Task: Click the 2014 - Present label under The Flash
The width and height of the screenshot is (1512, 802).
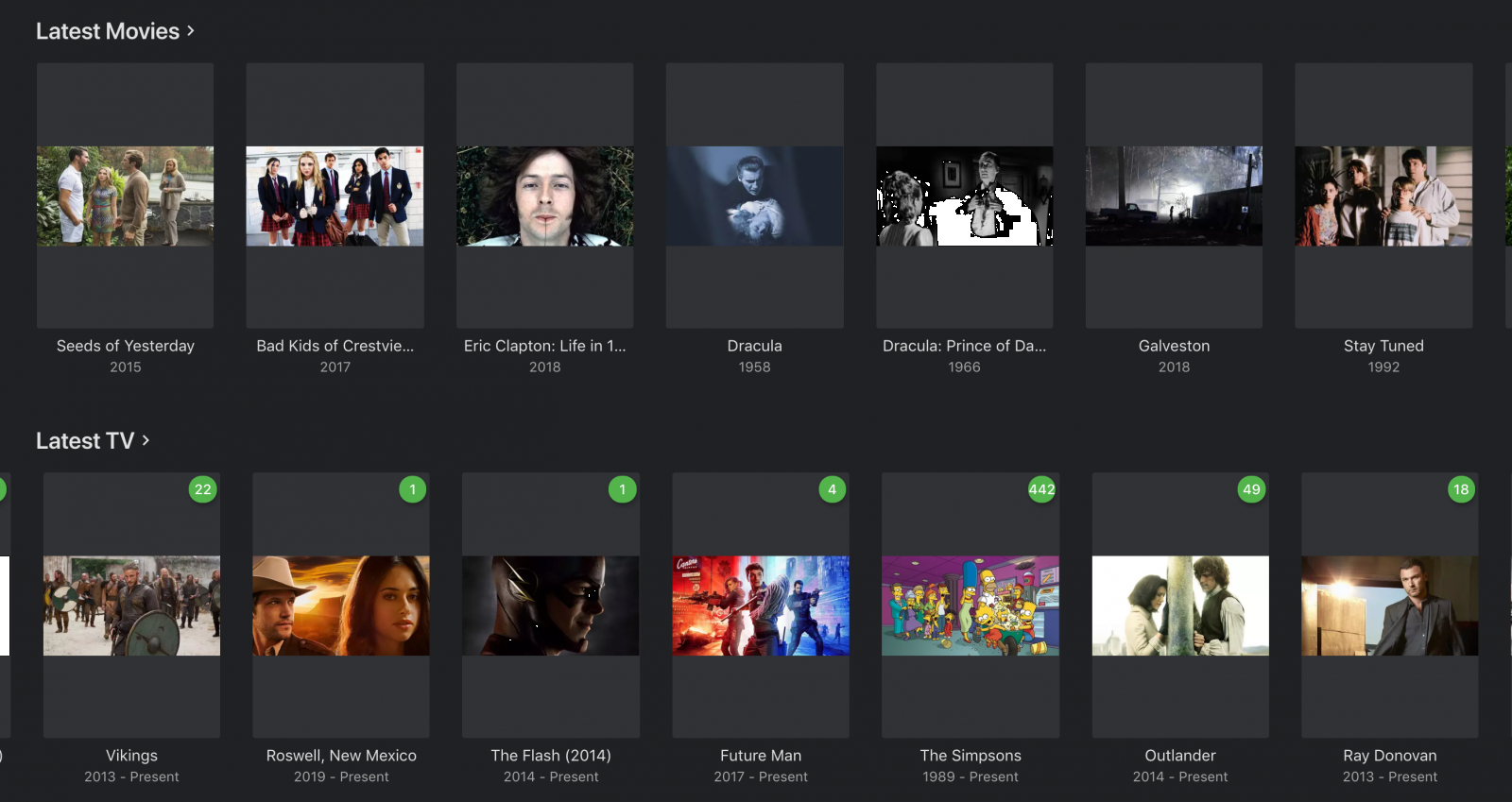Action: [x=551, y=777]
